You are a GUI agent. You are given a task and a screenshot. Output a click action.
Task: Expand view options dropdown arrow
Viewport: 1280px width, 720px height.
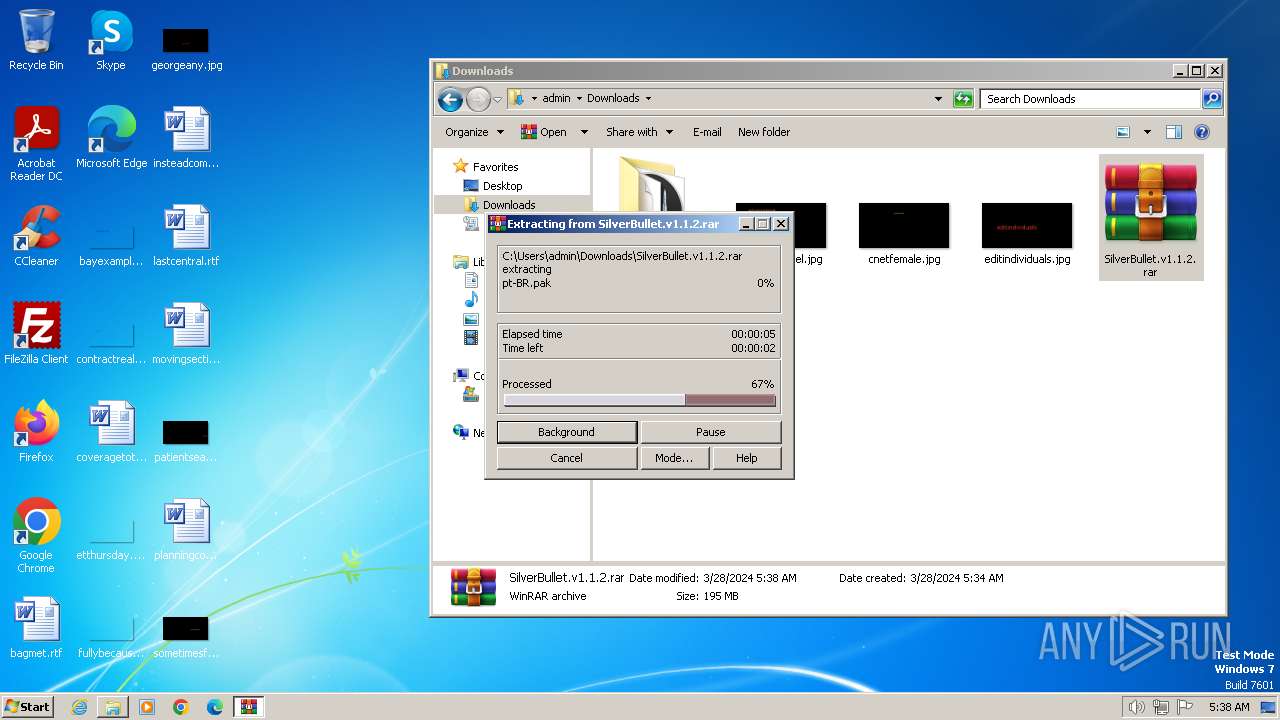click(x=1147, y=132)
